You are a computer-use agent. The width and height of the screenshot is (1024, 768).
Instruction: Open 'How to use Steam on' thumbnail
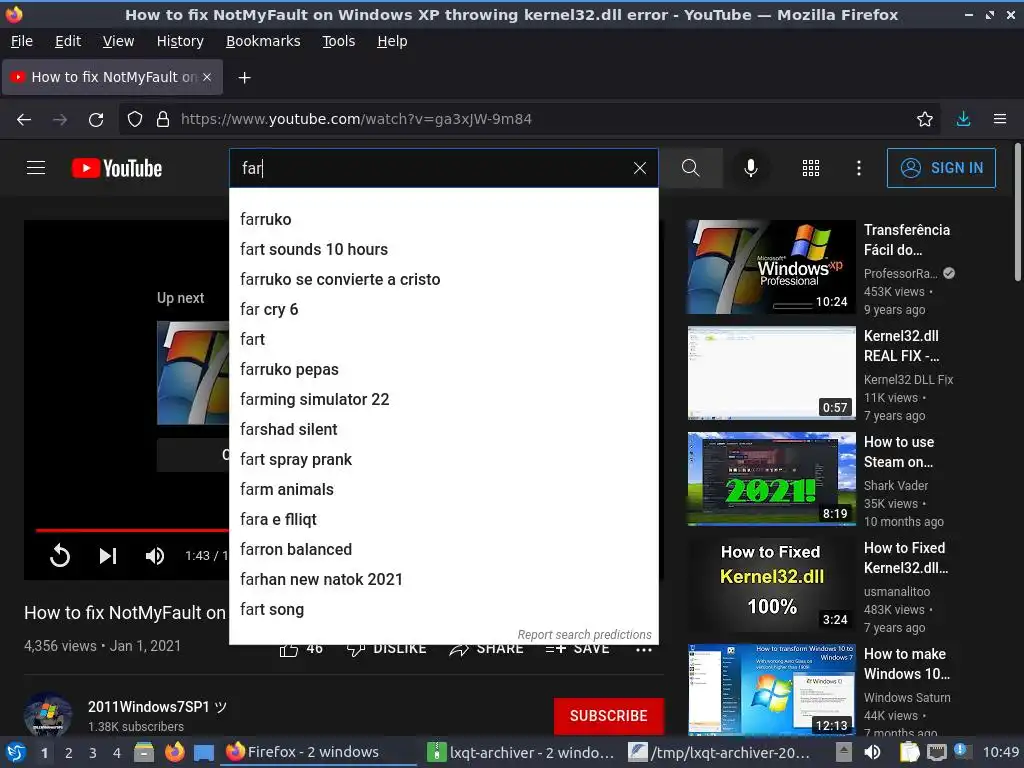pos(771,479)
